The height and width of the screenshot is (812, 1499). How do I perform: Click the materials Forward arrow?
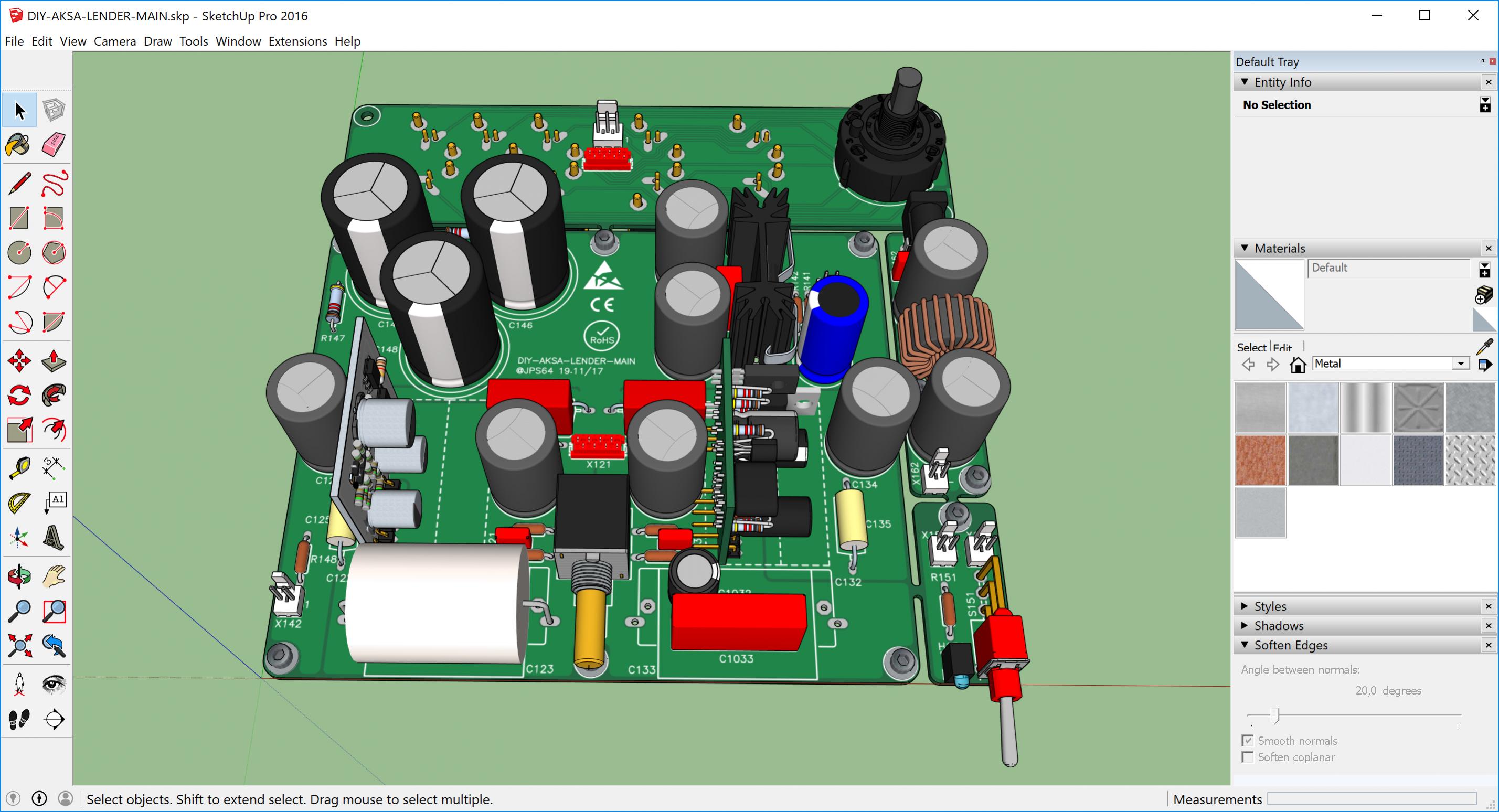point(1273,365)
